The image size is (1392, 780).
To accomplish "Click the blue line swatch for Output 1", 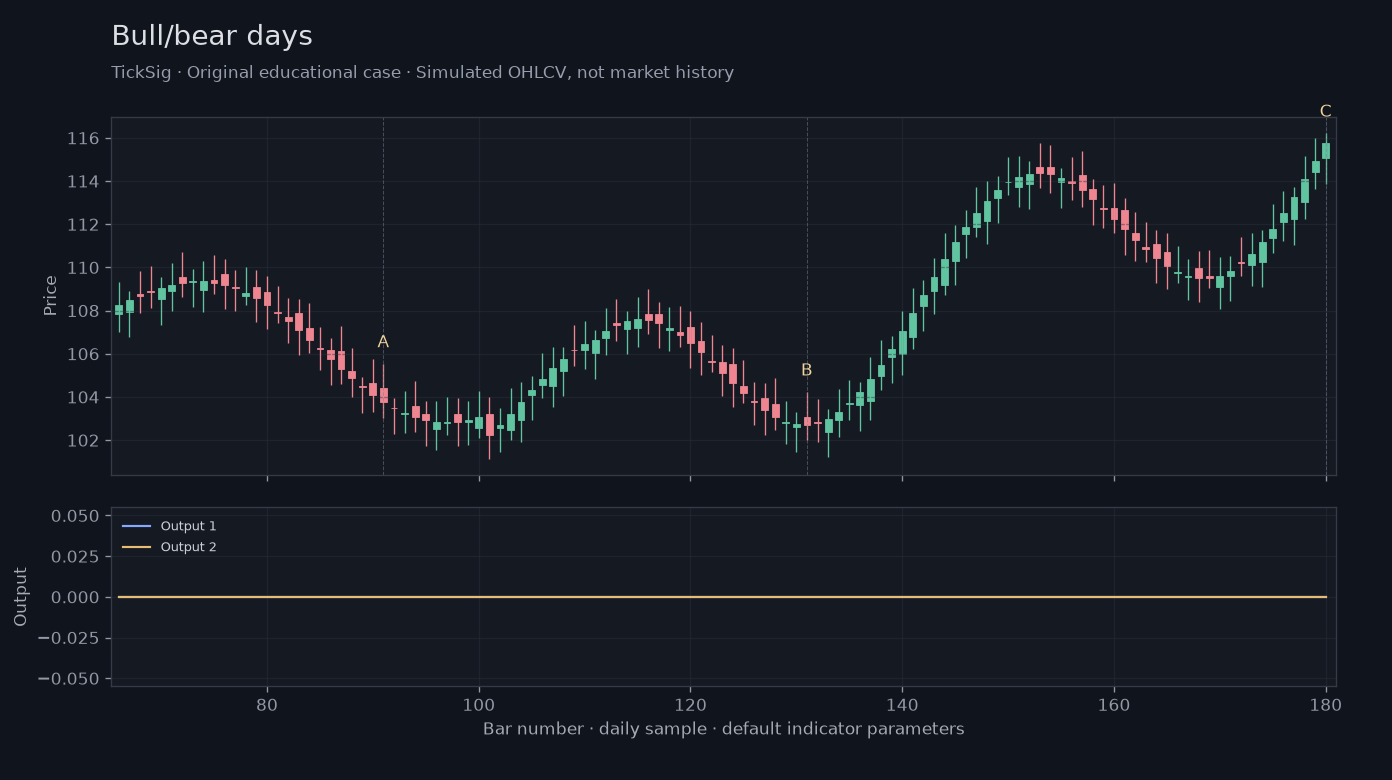I will pos(137,526).
